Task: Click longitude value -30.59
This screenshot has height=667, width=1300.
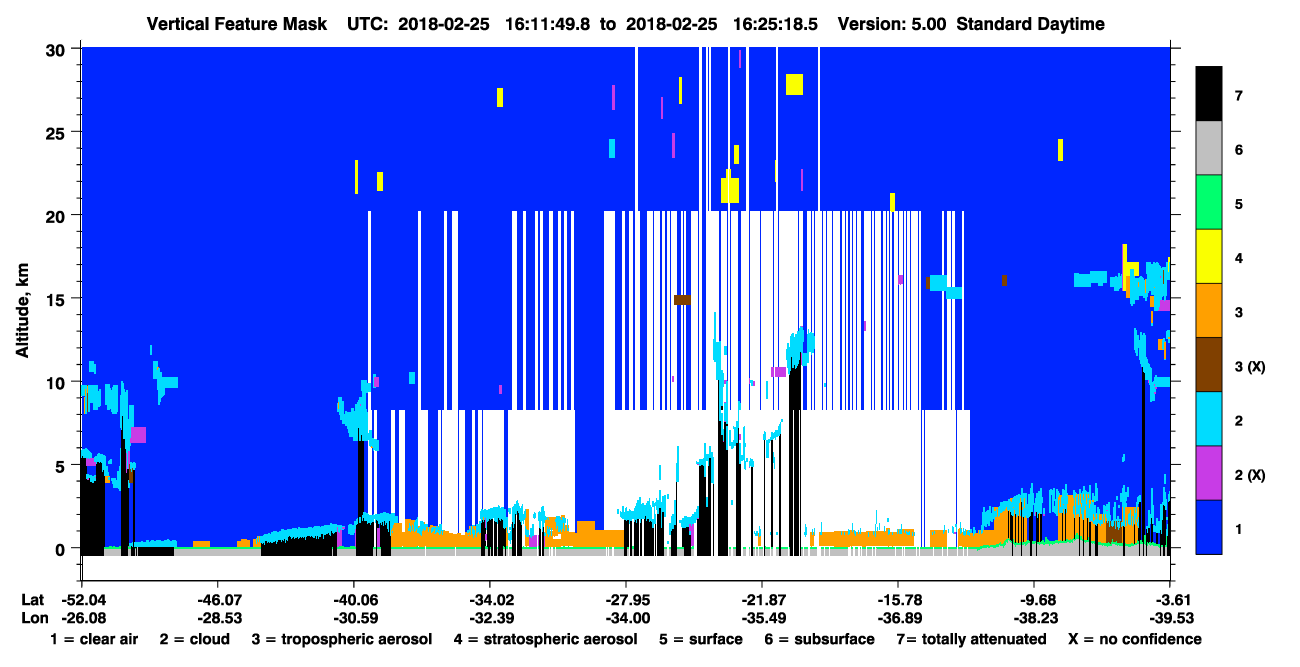Action: coord(353,618)
